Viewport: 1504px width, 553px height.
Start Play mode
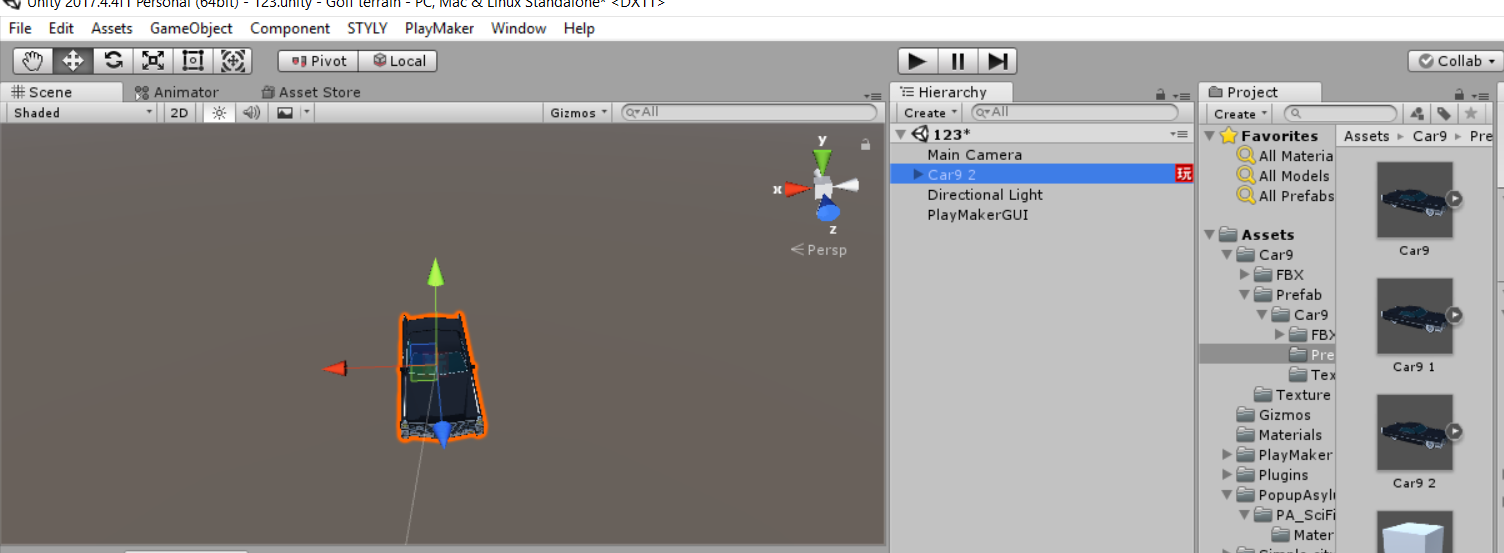pyautogui.click(x=917, y=61)
